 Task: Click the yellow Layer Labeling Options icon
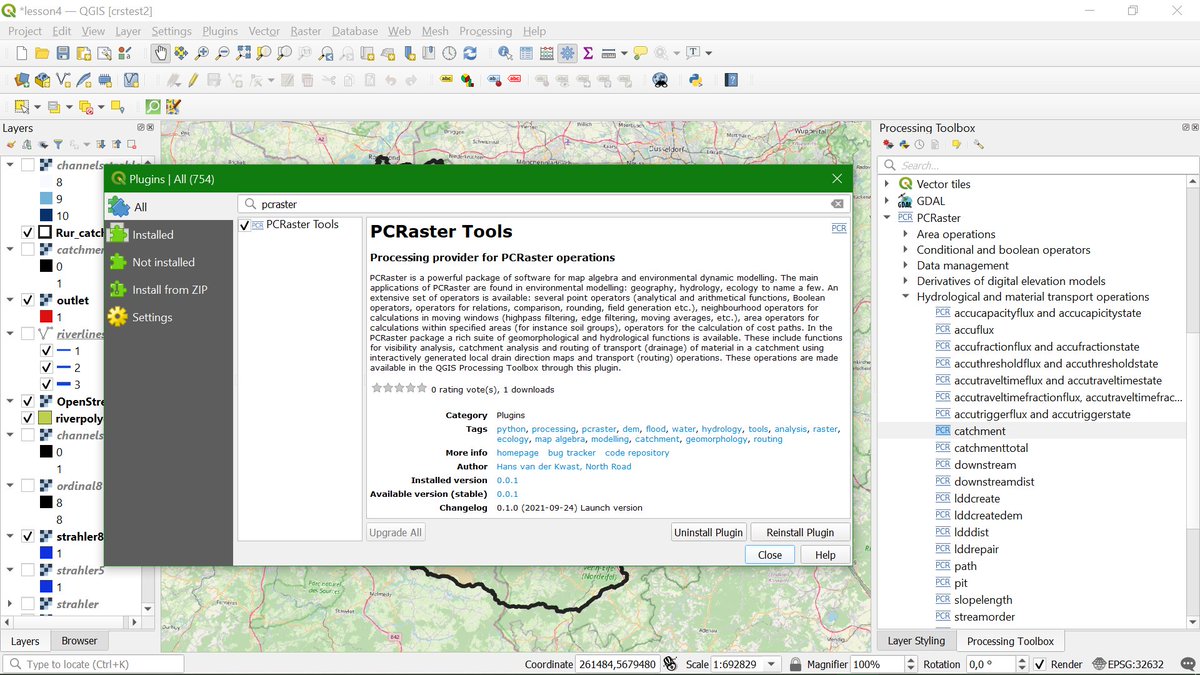(x=445, y=80)
